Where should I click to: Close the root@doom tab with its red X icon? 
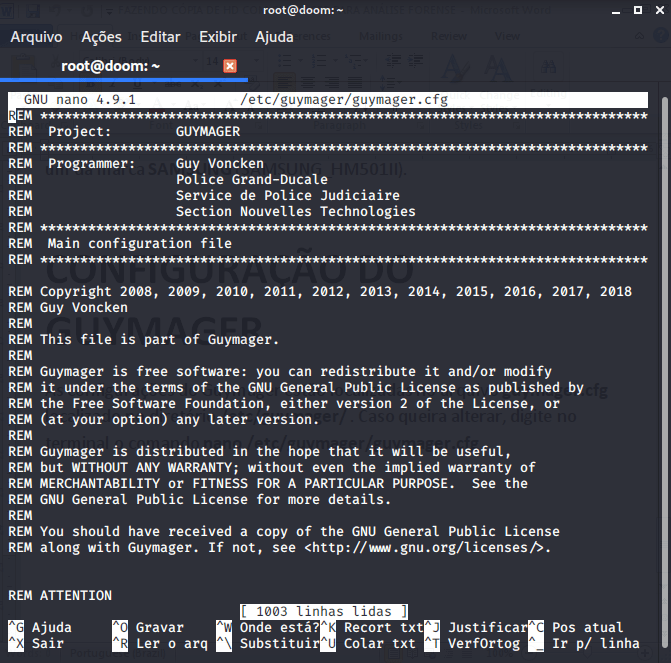230,66
